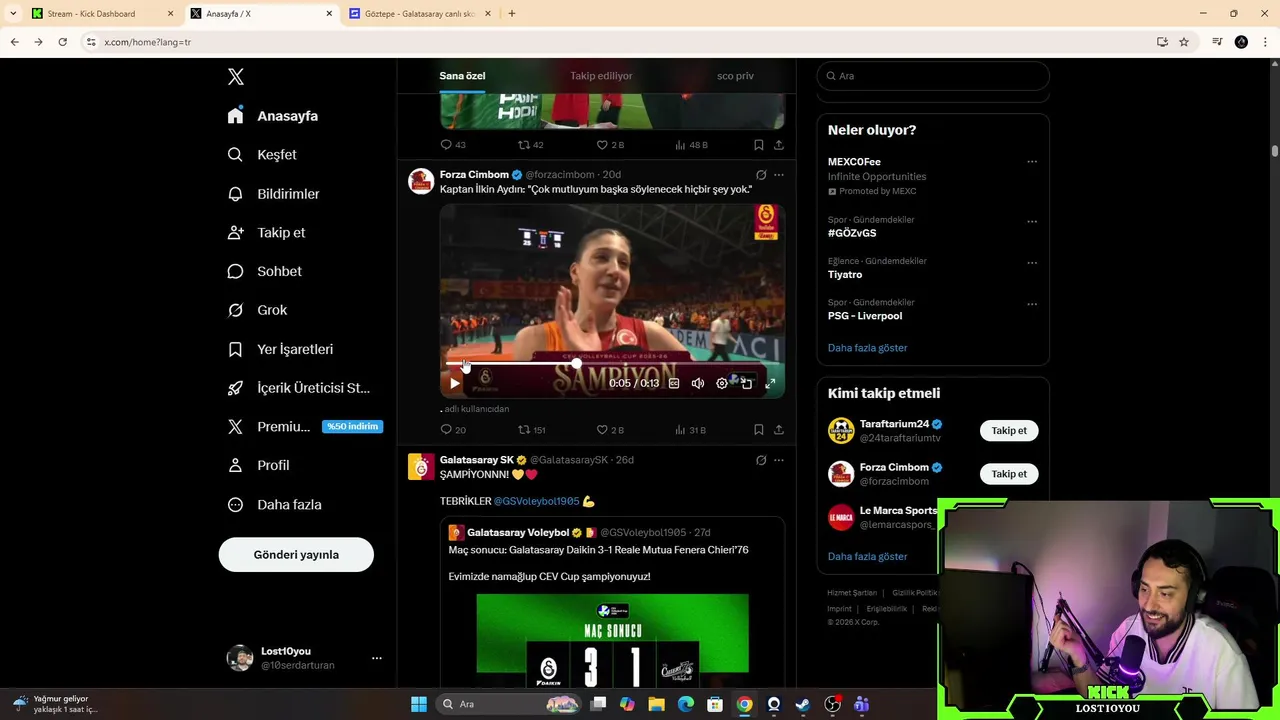Open Grok icon on Galatasaray SK post
The width and height of the screenshot is (1280, 720).
(761, 460)
